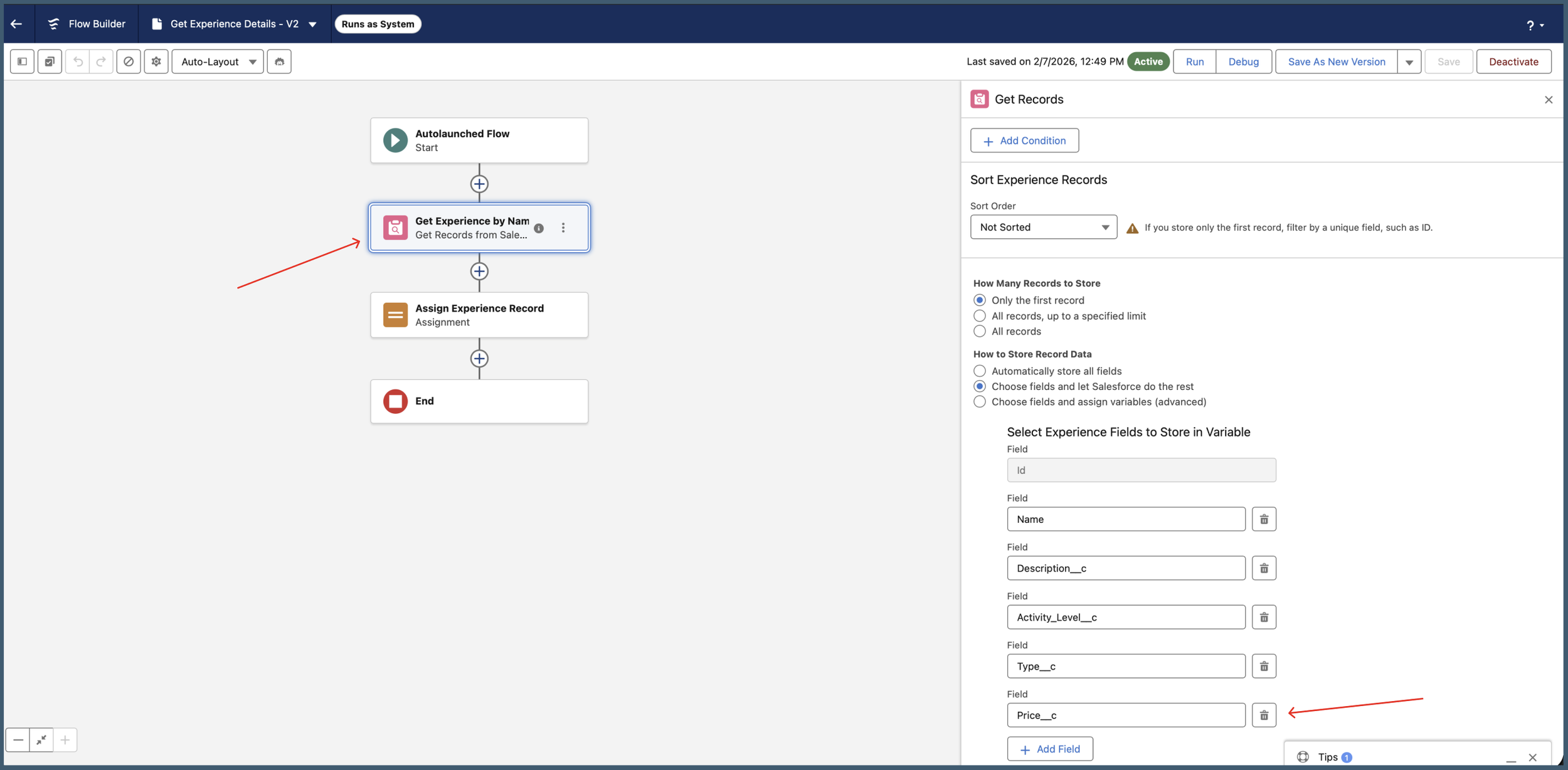Delete the Price__c field with the trash icon

[1264, 715]
